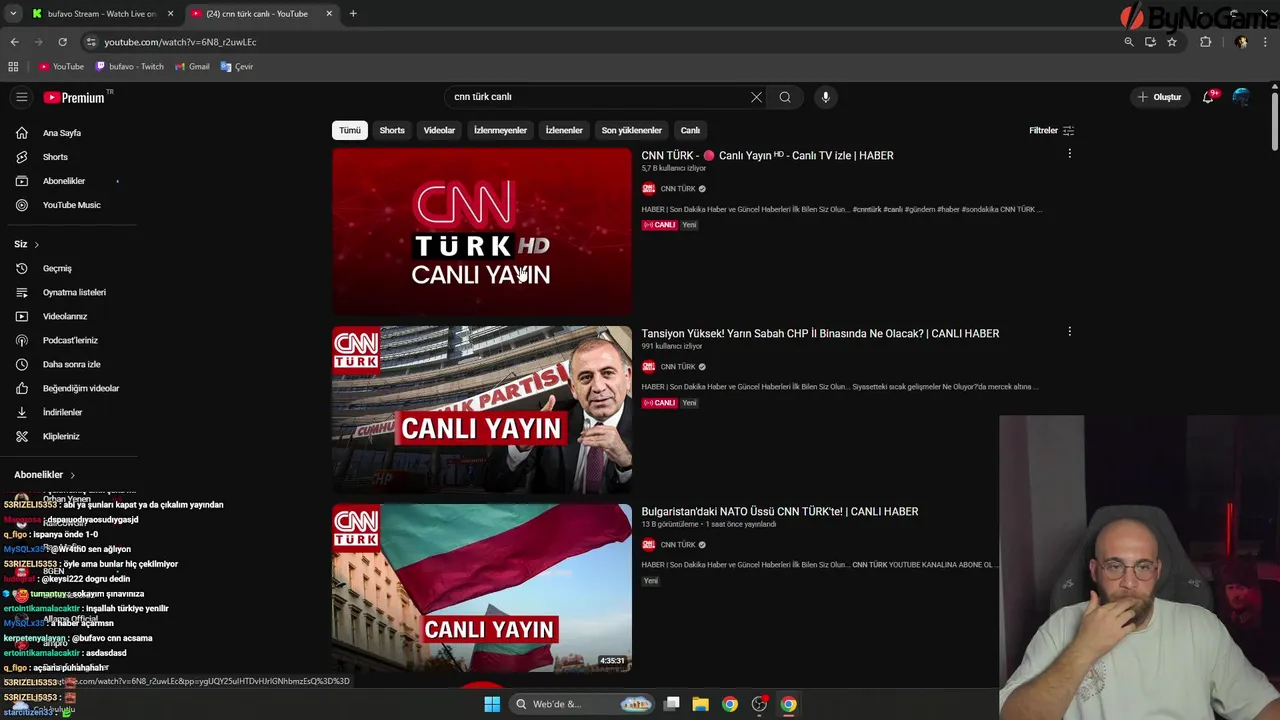
Task: Open options menu for CNN TÜRK Canlı Yayın video
Action: coord(1069,154)
